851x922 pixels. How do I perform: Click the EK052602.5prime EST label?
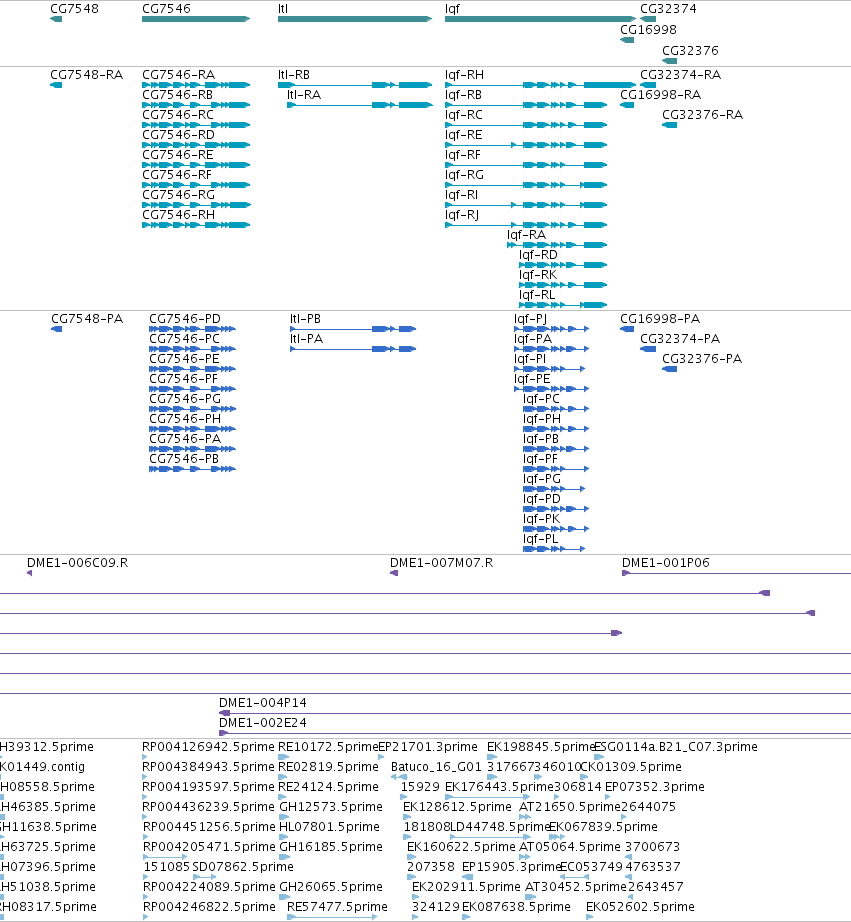point(640,907)
